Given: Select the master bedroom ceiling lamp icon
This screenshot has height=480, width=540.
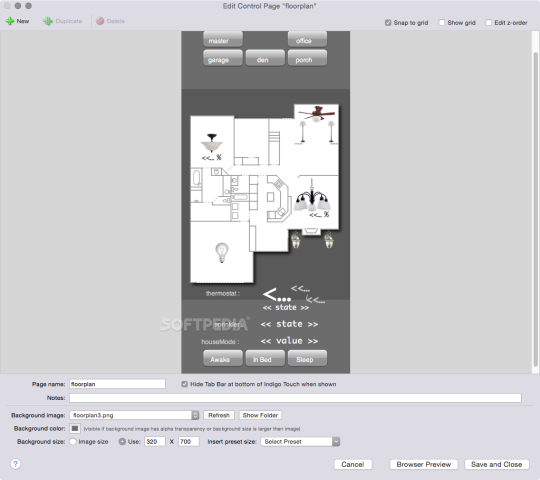Looking at the screenshot, I should tap(211, 143).
